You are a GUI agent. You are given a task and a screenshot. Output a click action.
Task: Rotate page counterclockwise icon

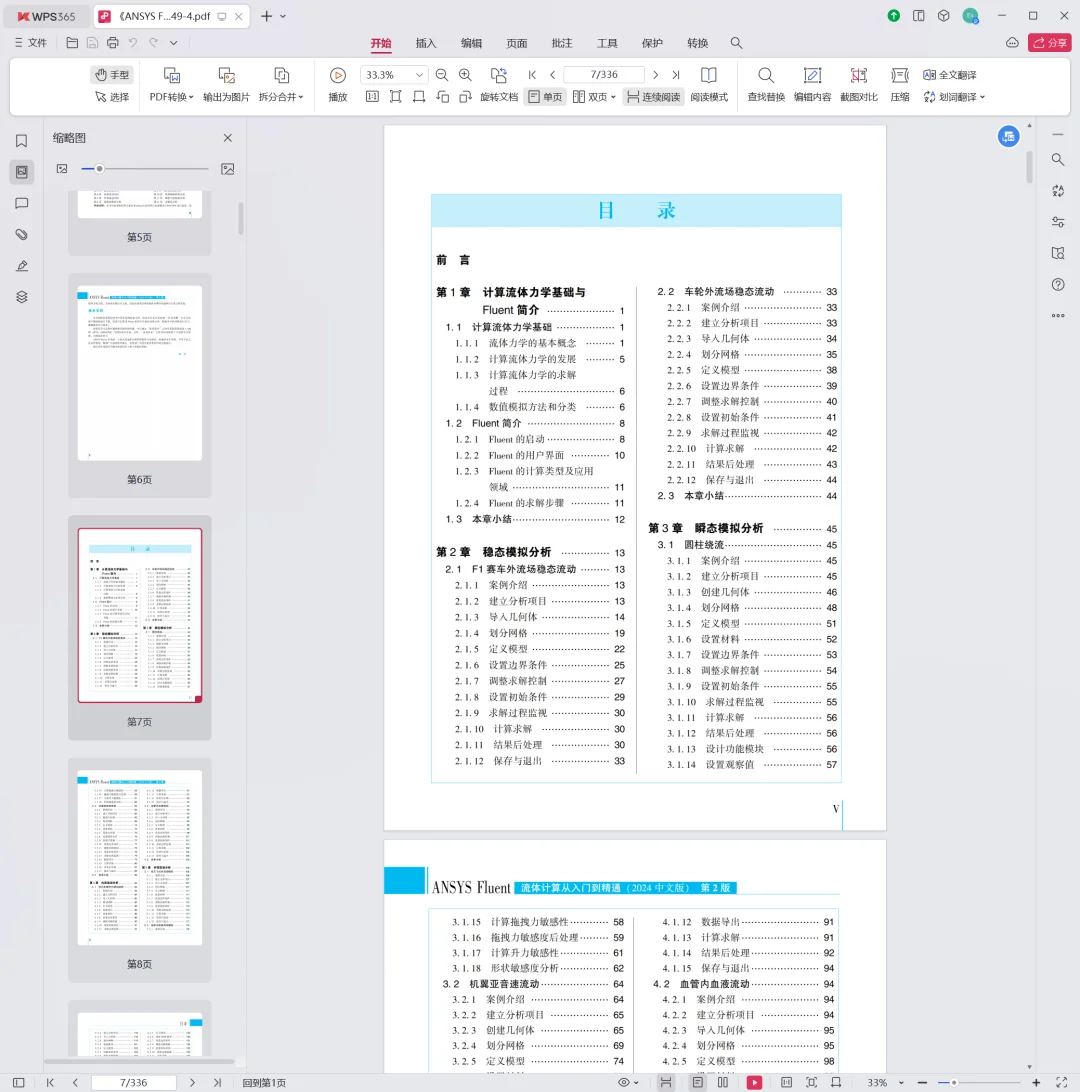pos(442,97)
